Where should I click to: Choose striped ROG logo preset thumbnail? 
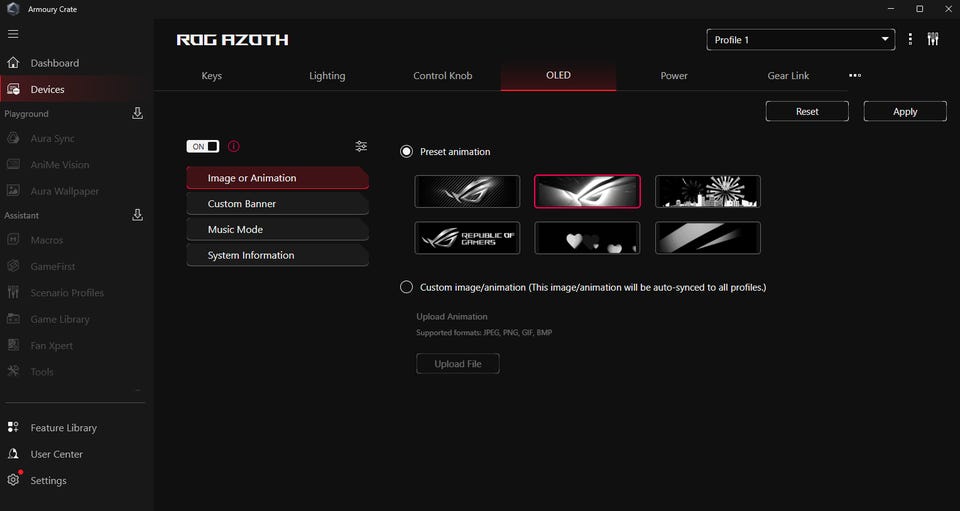point(467,192)
